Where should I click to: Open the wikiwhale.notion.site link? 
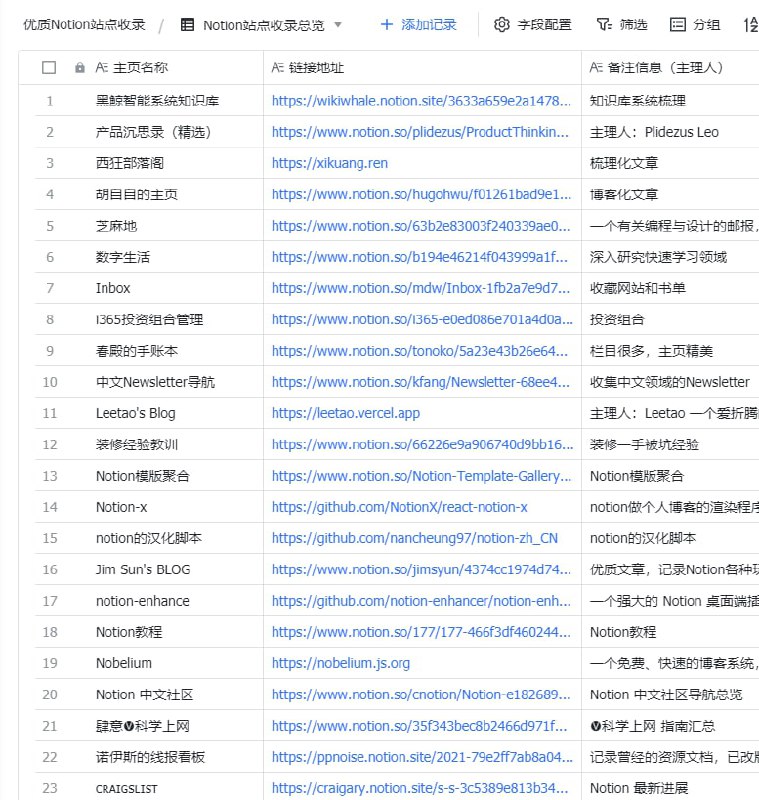[x=421, y=101]
